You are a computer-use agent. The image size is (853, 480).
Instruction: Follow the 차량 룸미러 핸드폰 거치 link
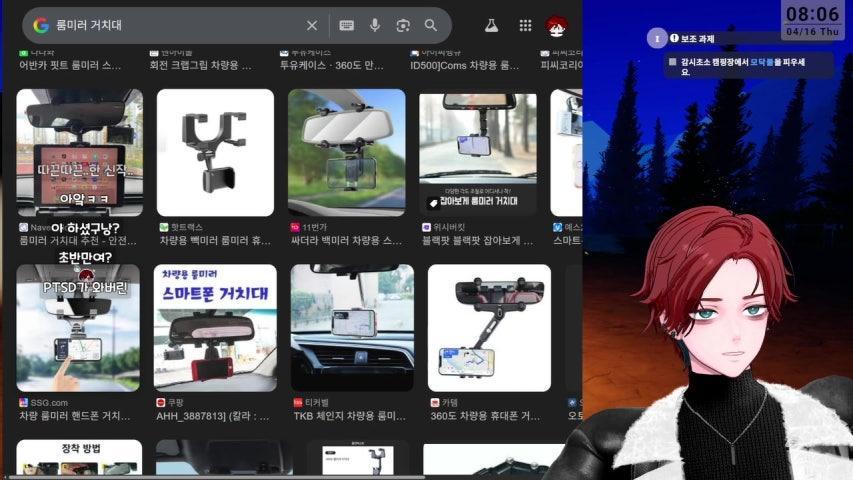(x=75, y=416)
